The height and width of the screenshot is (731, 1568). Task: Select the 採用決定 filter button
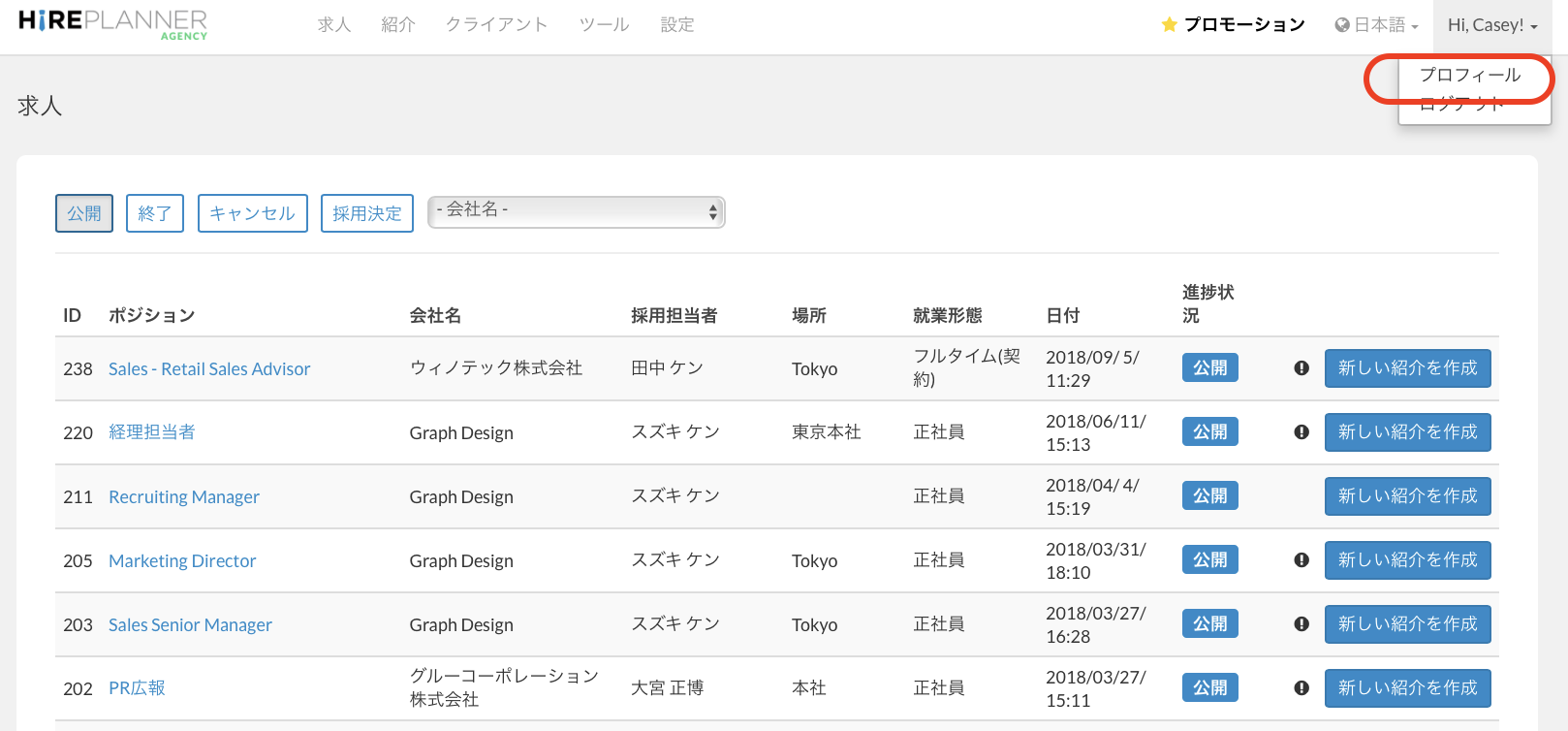367,213
